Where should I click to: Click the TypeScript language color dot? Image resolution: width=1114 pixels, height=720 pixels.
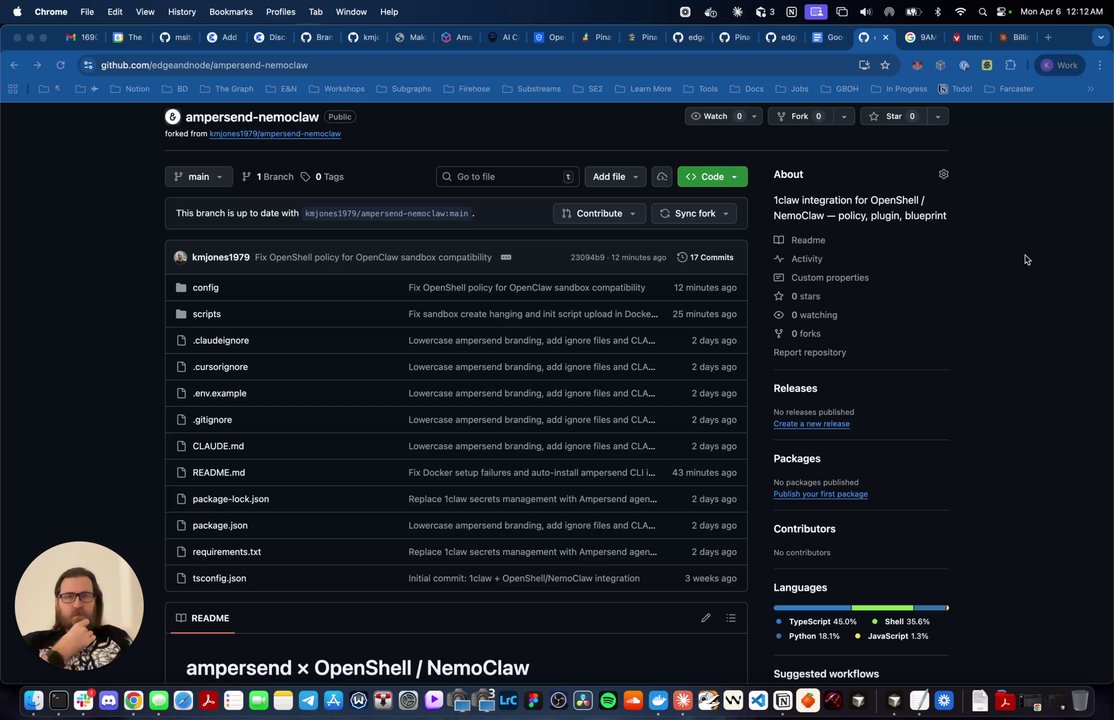[x=779, y=621]
